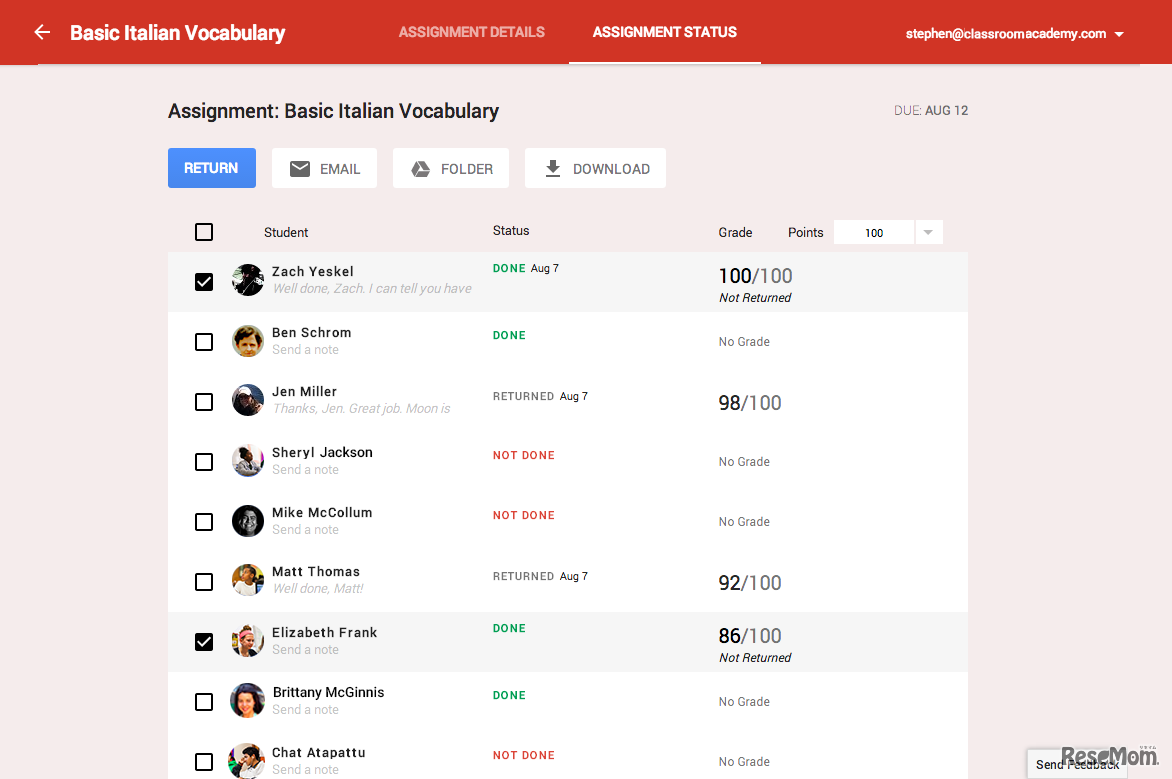The image size is (1172, 779).
Task: Select the Assignment Status tab
Action: 664,31
